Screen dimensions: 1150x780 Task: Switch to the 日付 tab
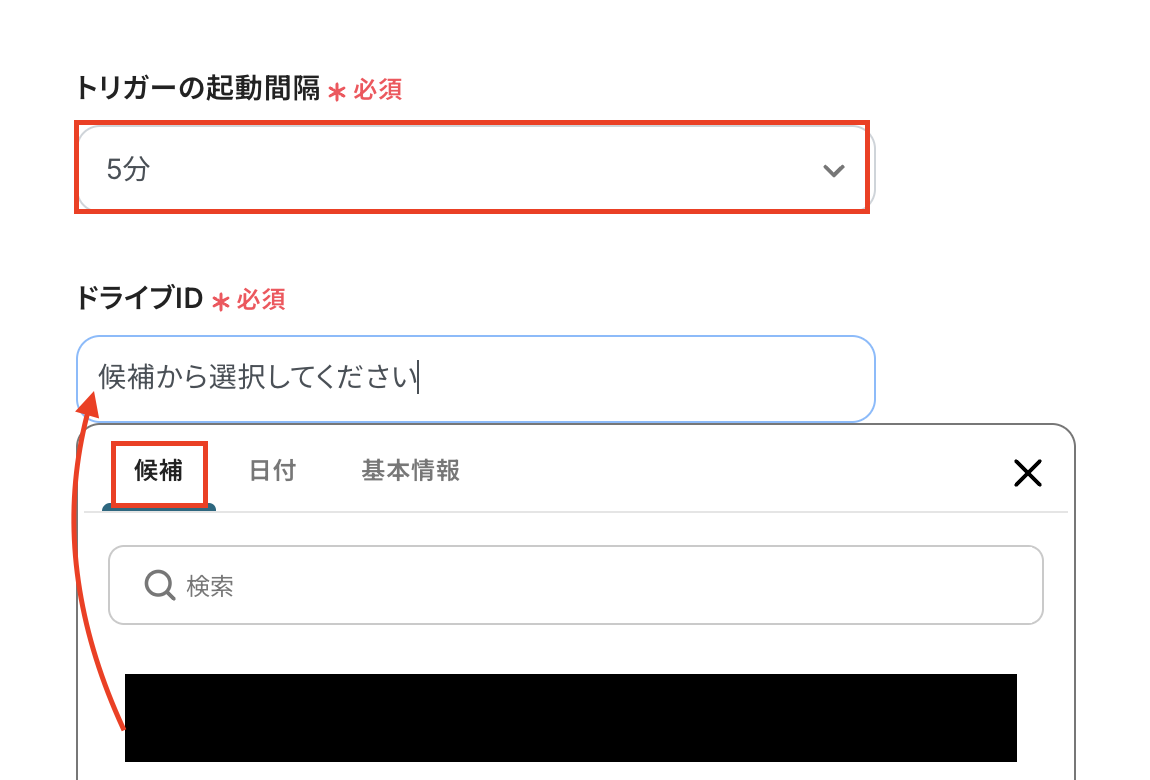pyautogui.click(x=272, y=471)
